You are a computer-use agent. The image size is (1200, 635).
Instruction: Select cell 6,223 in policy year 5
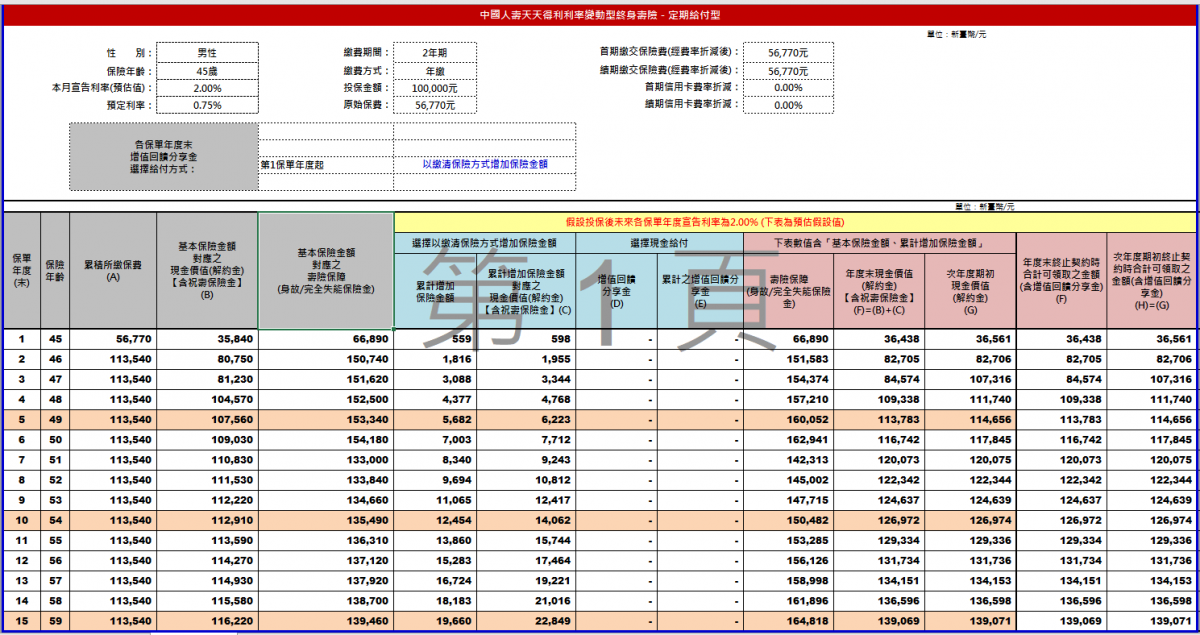pyautogui.click(x=525, y=419)
